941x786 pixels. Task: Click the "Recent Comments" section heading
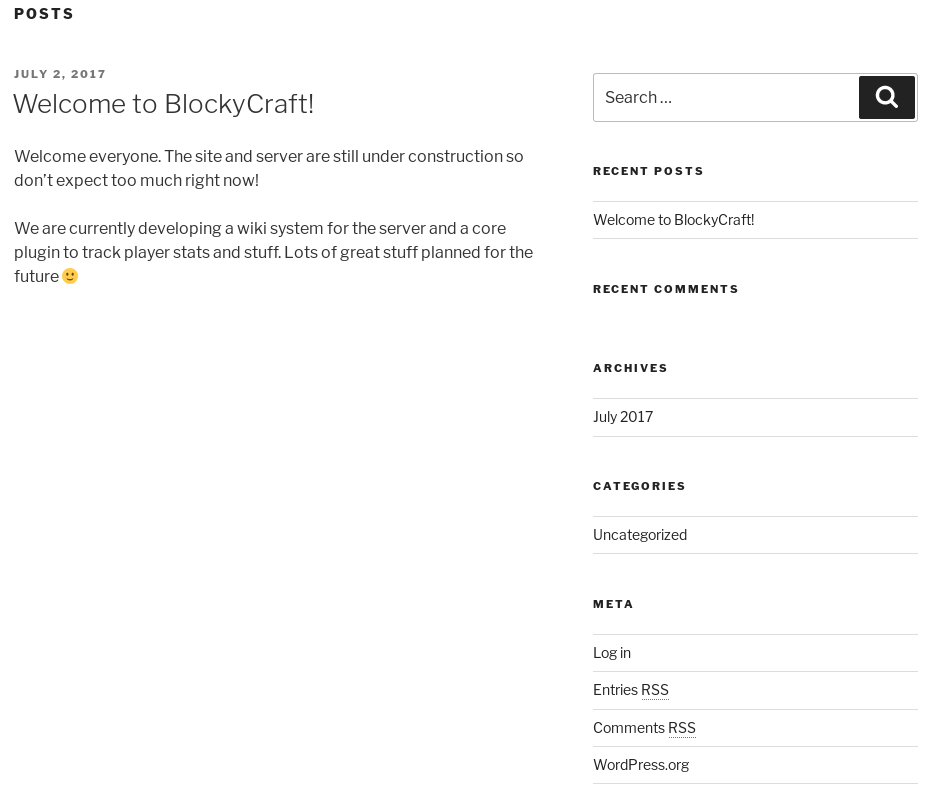point(666,289)
